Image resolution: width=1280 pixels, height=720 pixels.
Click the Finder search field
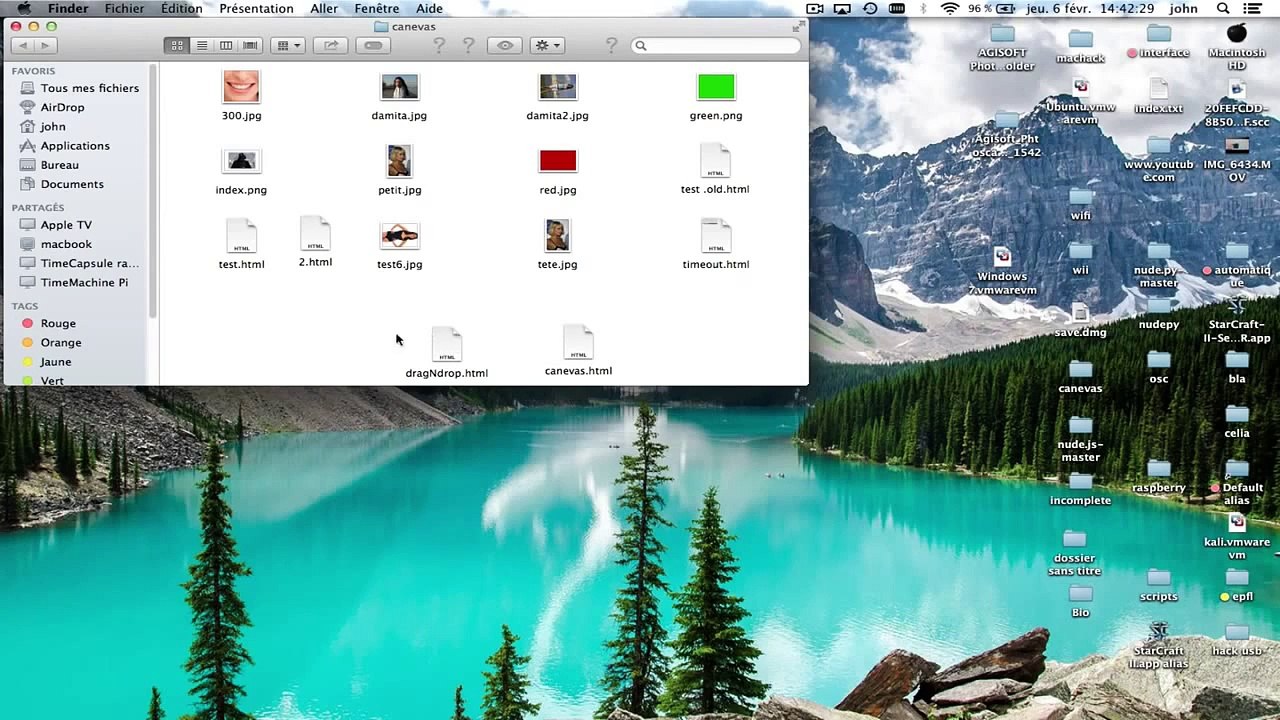716,45
